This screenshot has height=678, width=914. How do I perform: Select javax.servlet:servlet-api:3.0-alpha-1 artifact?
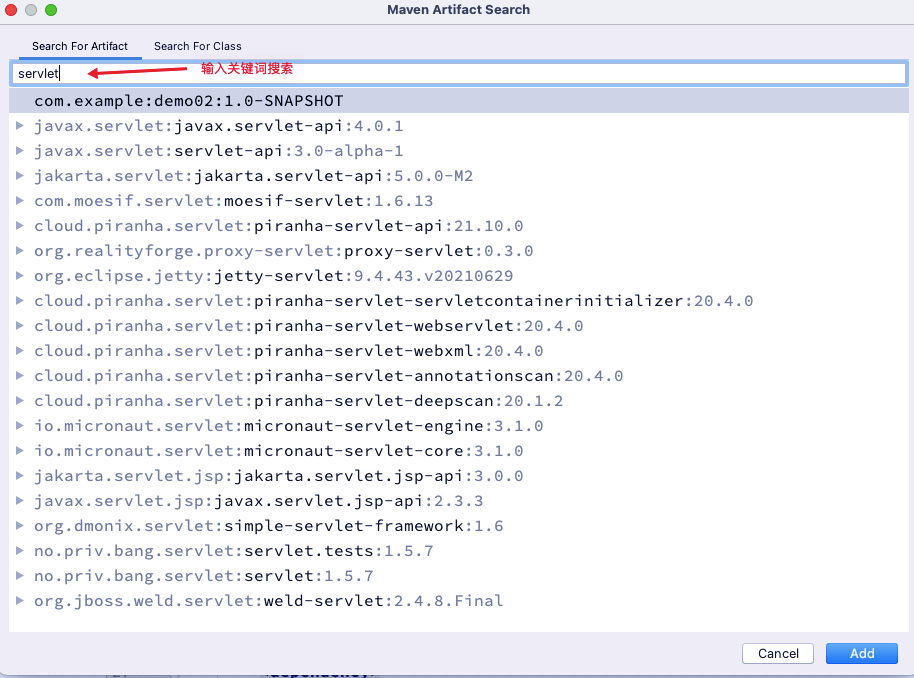coord(219,151)
